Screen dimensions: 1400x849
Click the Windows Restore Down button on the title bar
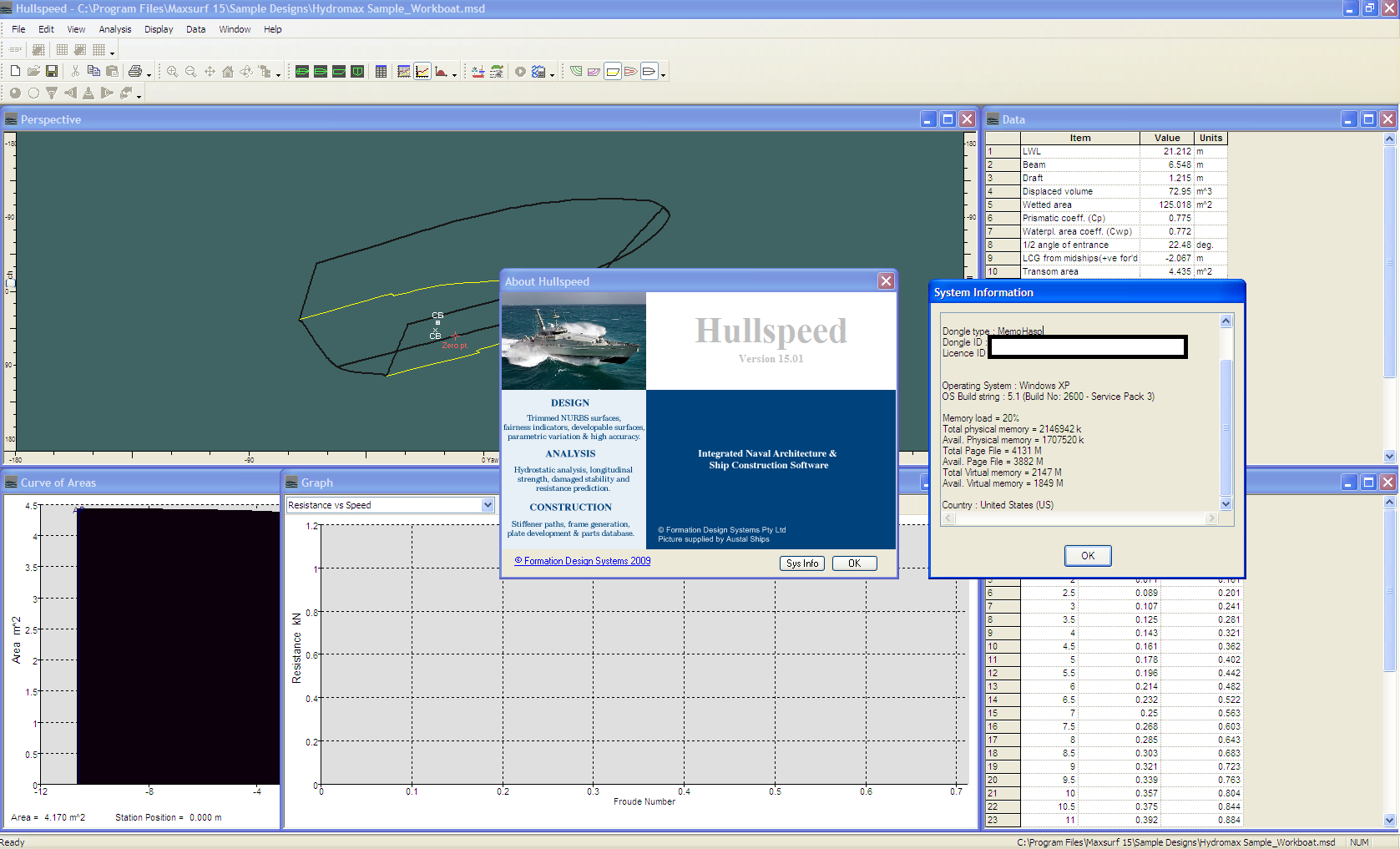click(x=1370, y=8)
